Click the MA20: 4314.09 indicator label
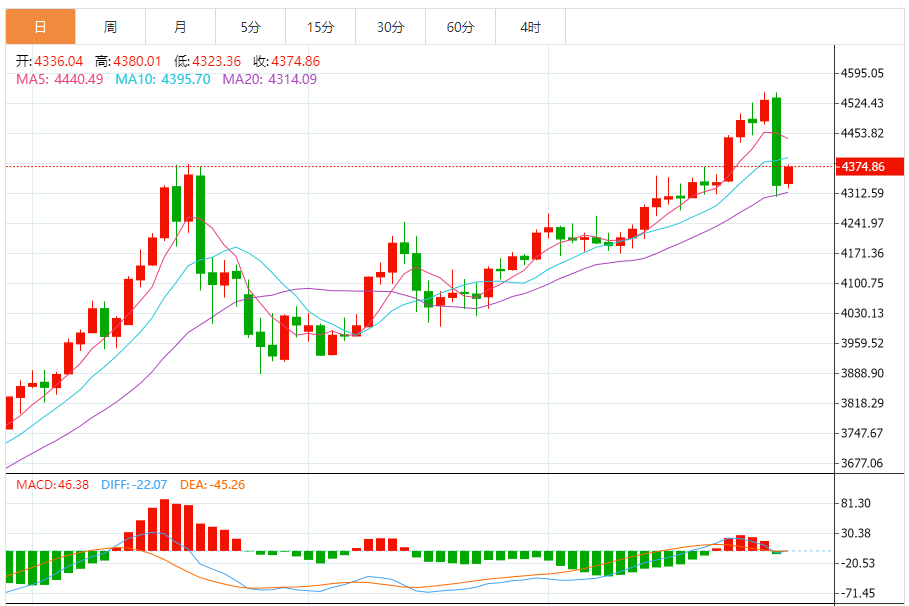This screenshot has height=606, width=909. click(269, 79)
